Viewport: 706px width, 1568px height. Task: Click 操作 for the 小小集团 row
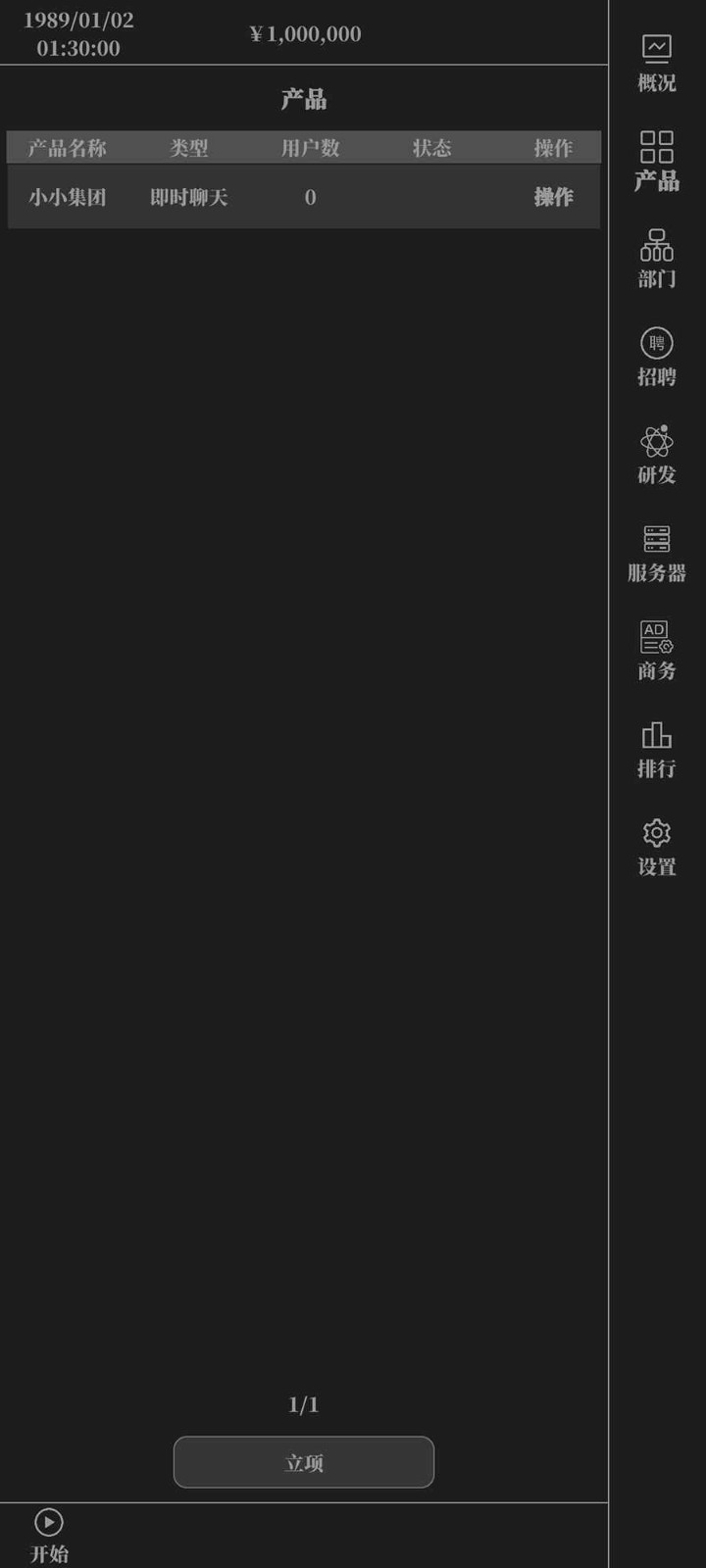[x=553, y=197]
